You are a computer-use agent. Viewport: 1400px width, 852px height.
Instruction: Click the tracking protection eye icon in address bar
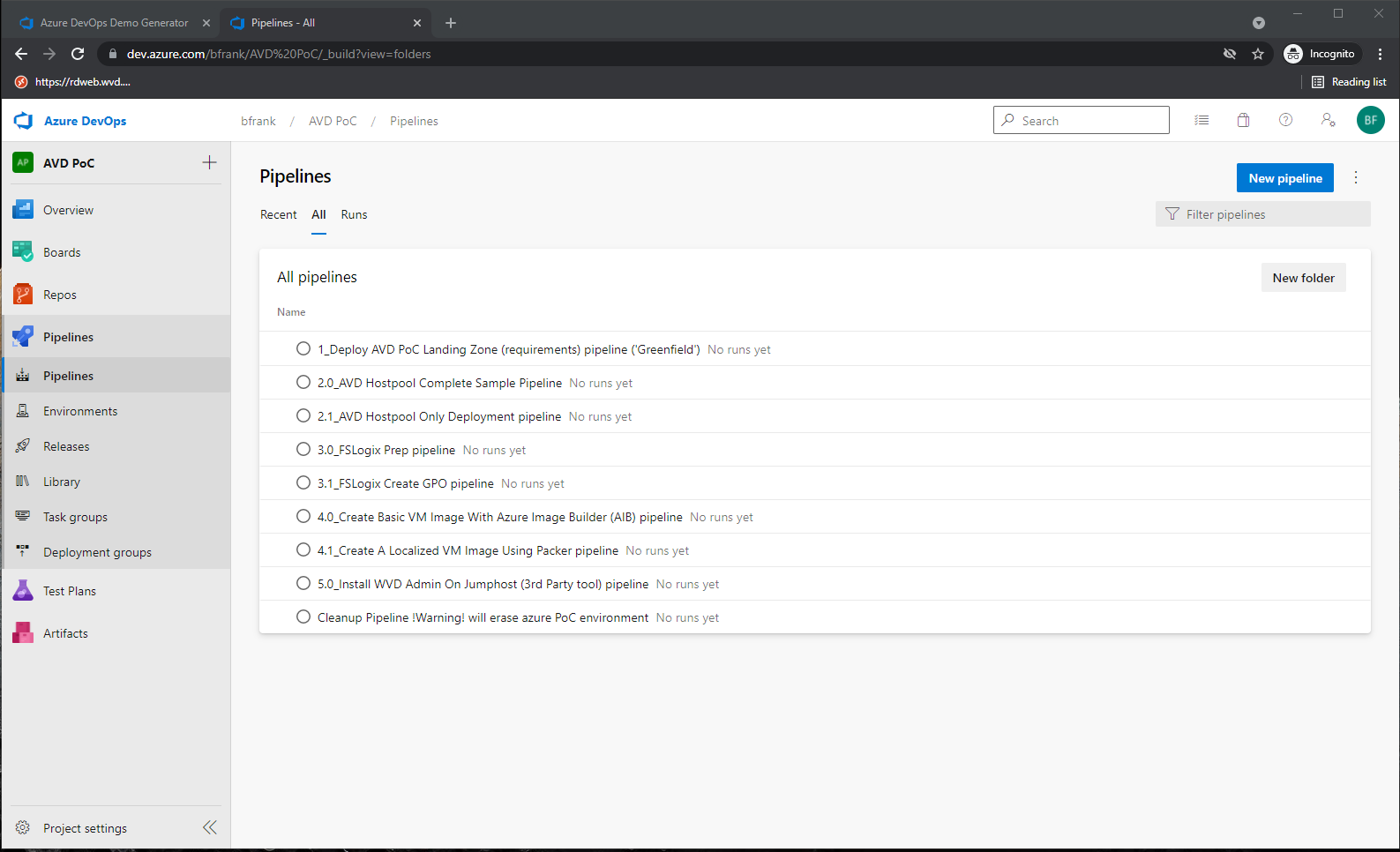(1230, 54)
